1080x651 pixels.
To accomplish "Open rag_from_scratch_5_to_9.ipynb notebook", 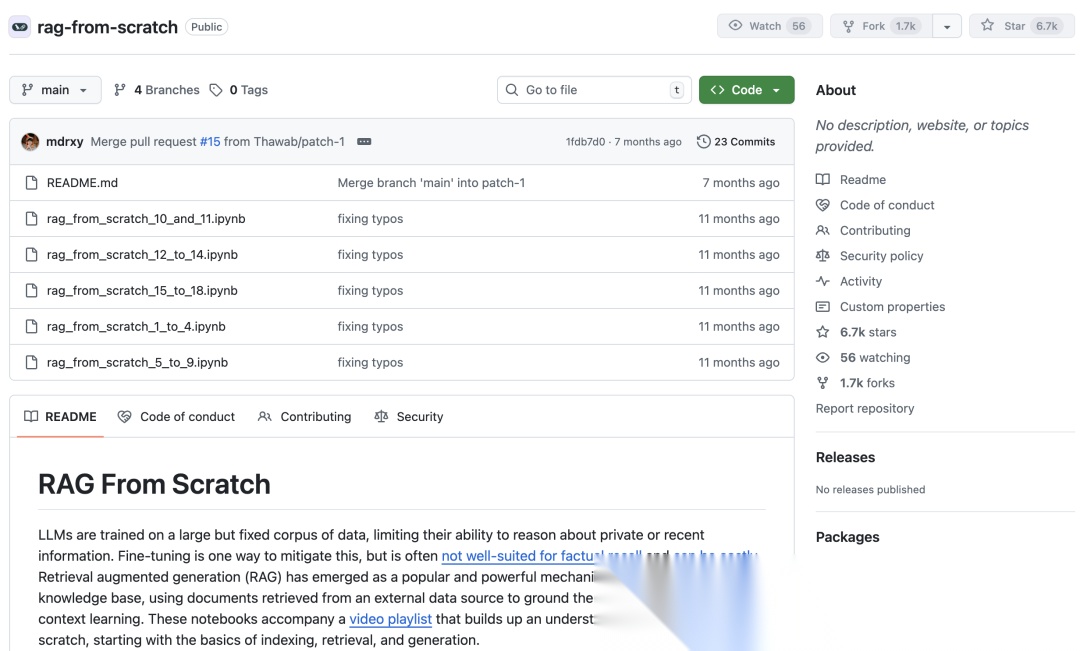I will point(137,362).
